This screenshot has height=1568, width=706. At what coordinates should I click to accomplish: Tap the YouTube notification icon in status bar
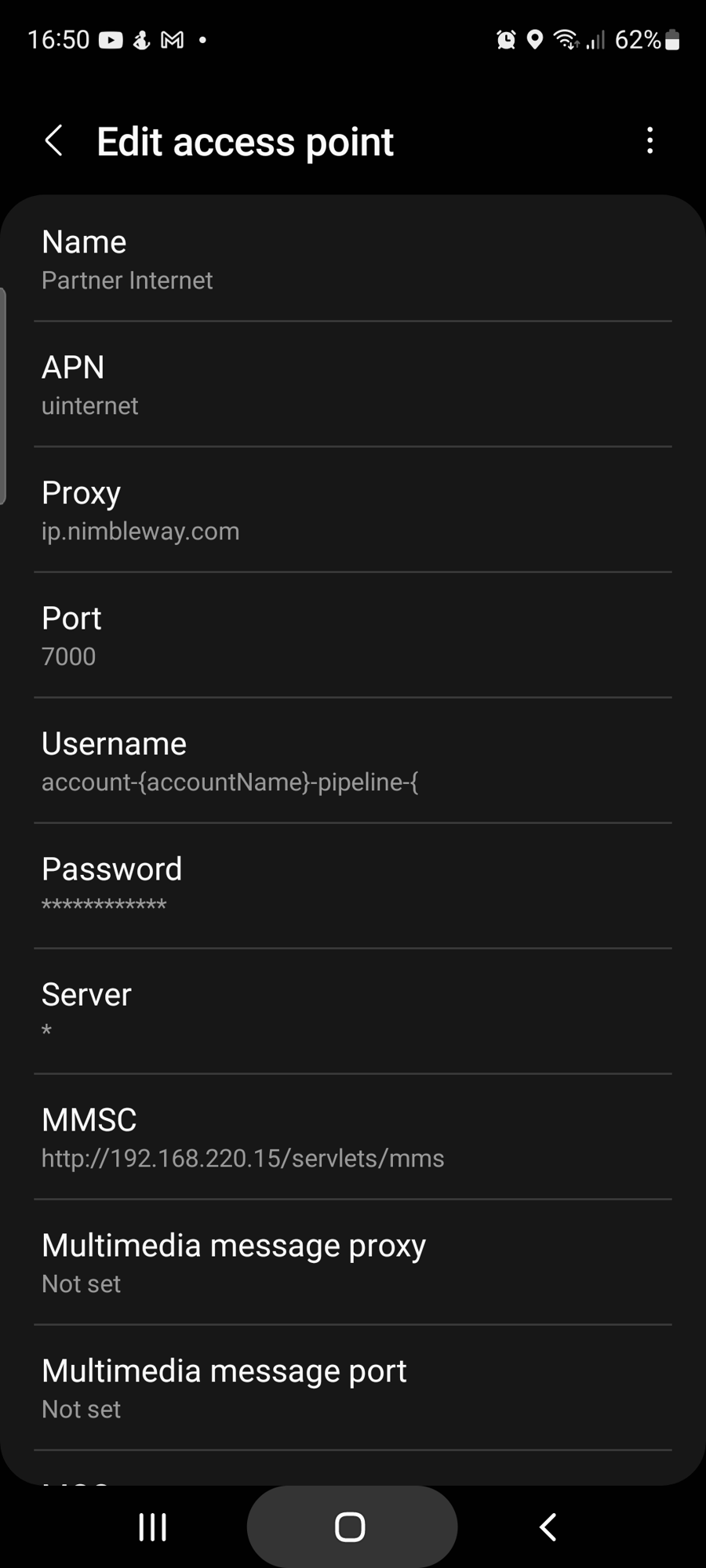click(111, 40)
